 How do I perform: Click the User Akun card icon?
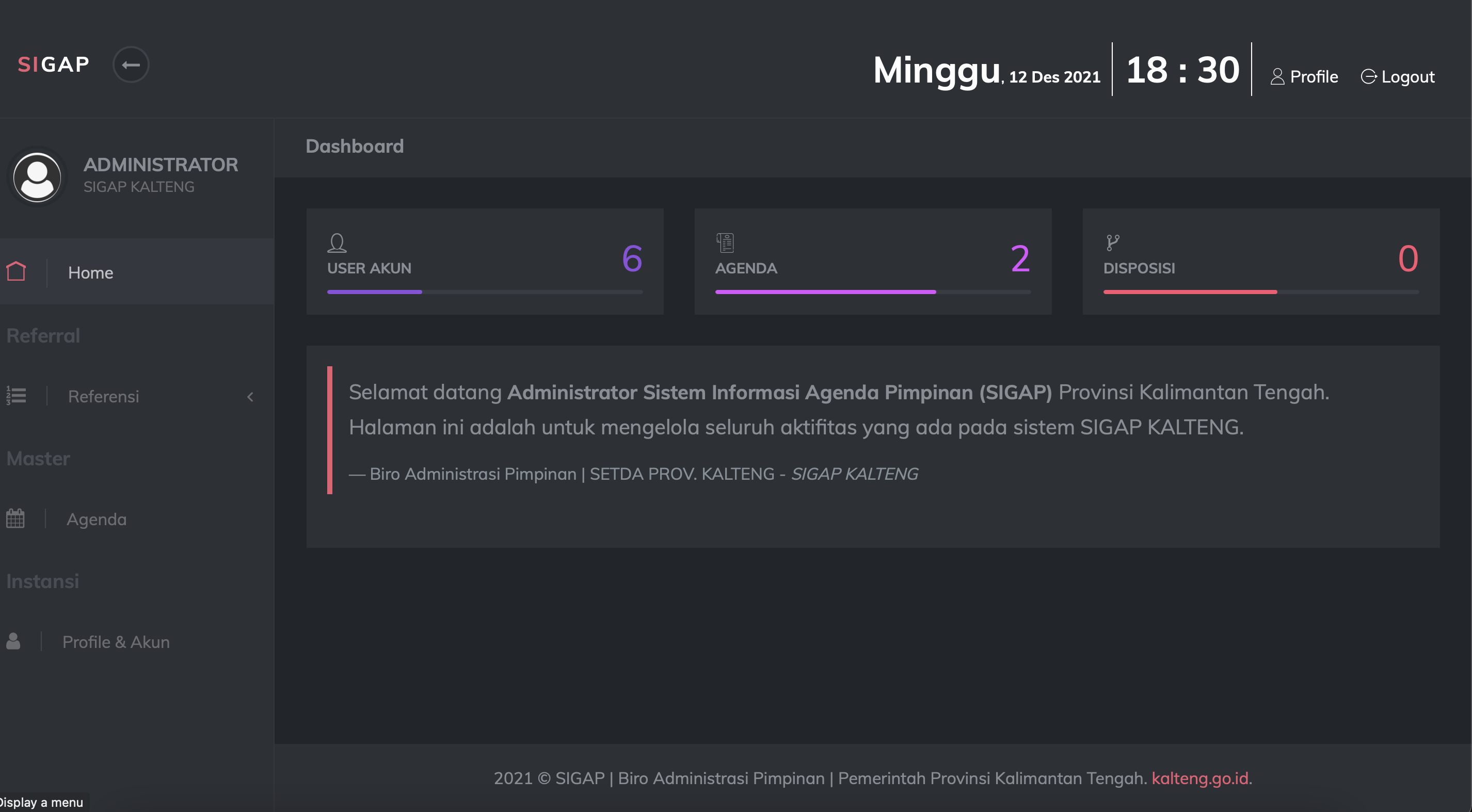337,242
